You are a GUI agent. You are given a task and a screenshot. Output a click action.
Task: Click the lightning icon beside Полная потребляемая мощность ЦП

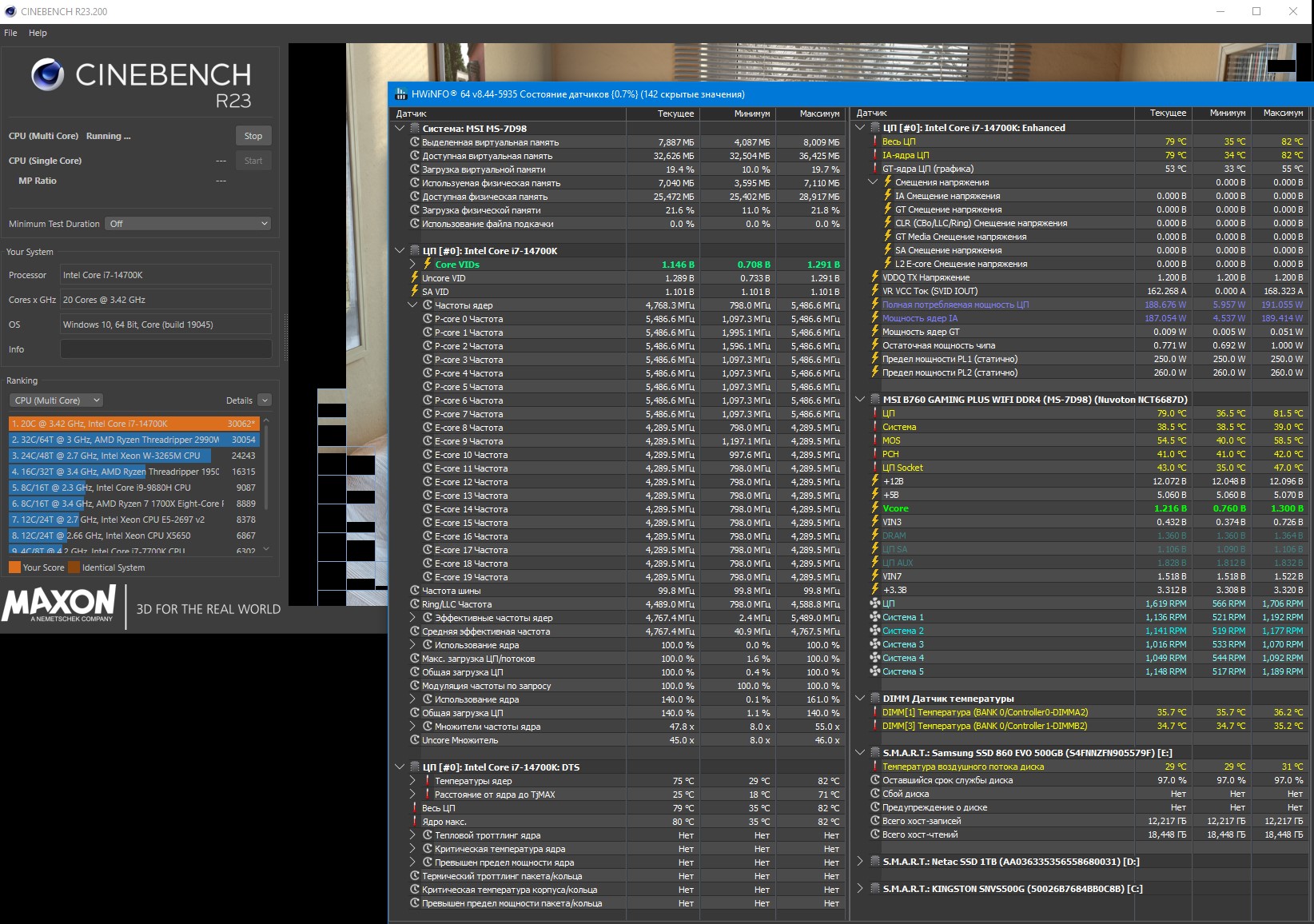(875, 304)
